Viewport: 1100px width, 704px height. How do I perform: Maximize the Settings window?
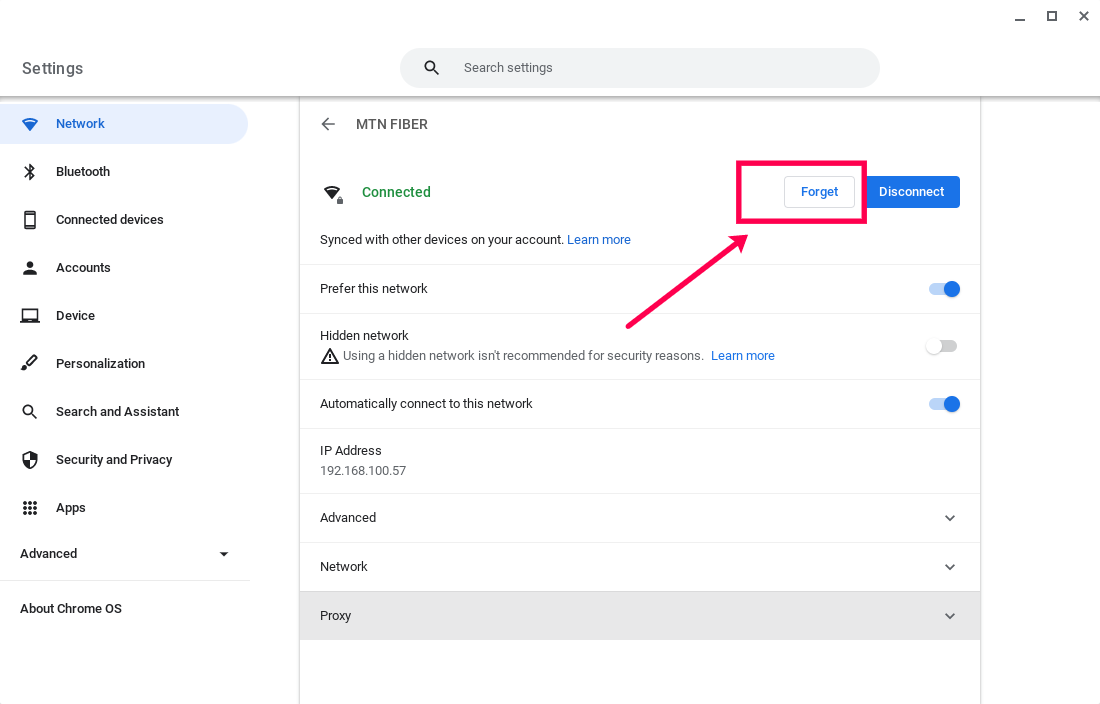coord(1052,16)
